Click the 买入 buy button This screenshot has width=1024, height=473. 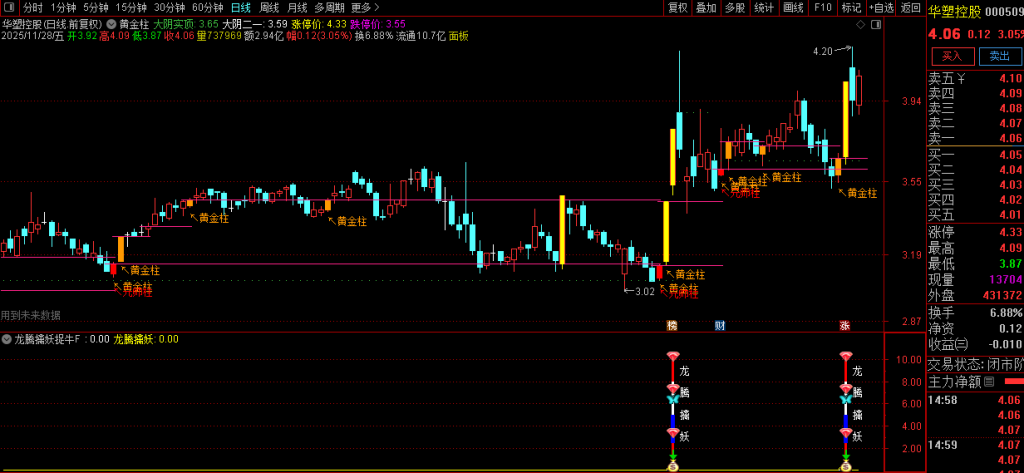tap(951, 56)
